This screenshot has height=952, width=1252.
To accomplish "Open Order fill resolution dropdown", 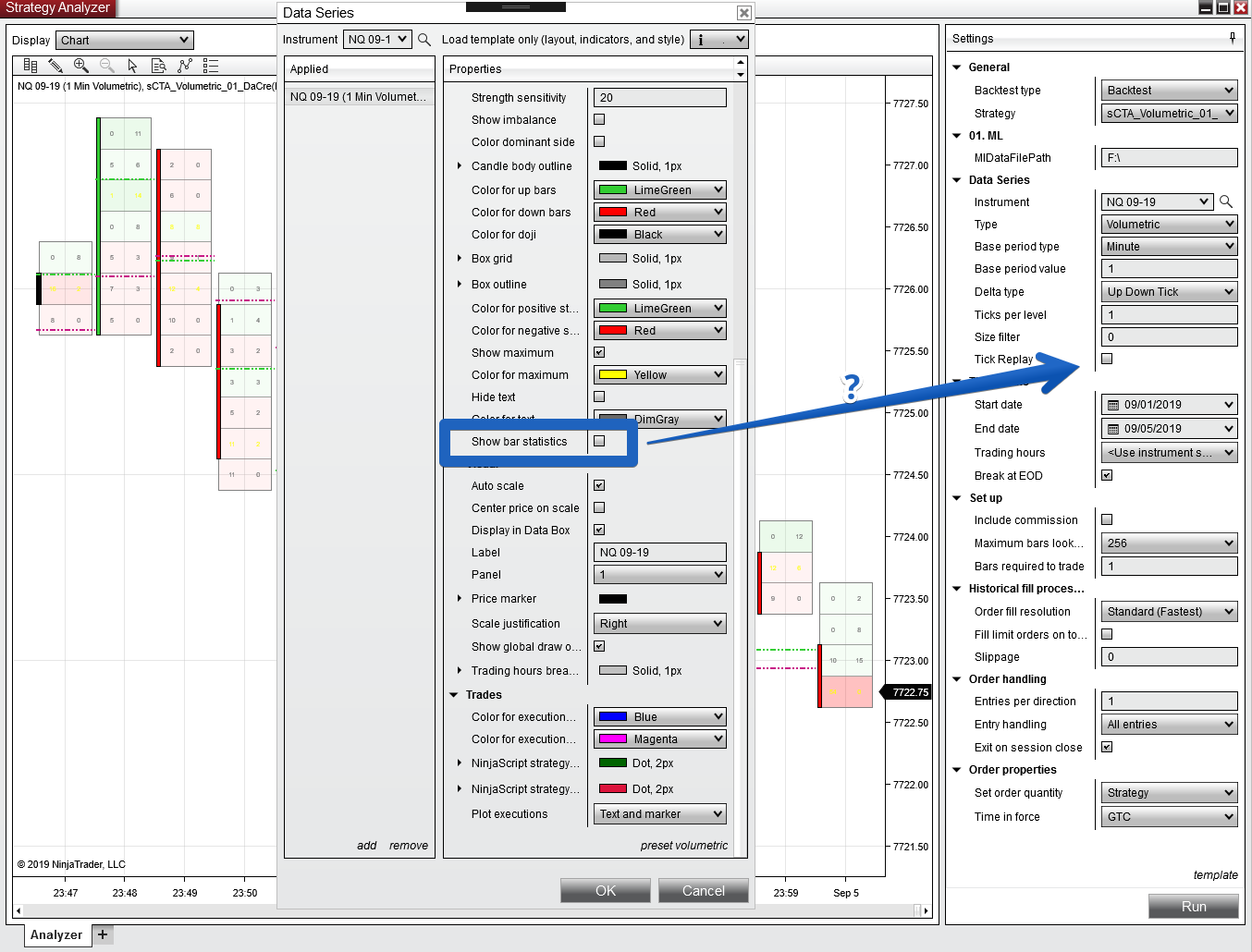I will click(1170, 611).
